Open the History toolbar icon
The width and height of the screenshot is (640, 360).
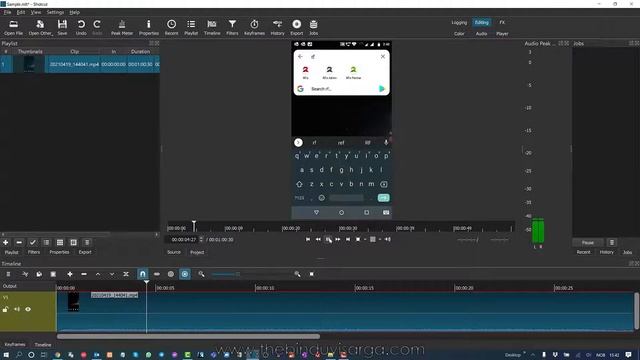[278, 24]
